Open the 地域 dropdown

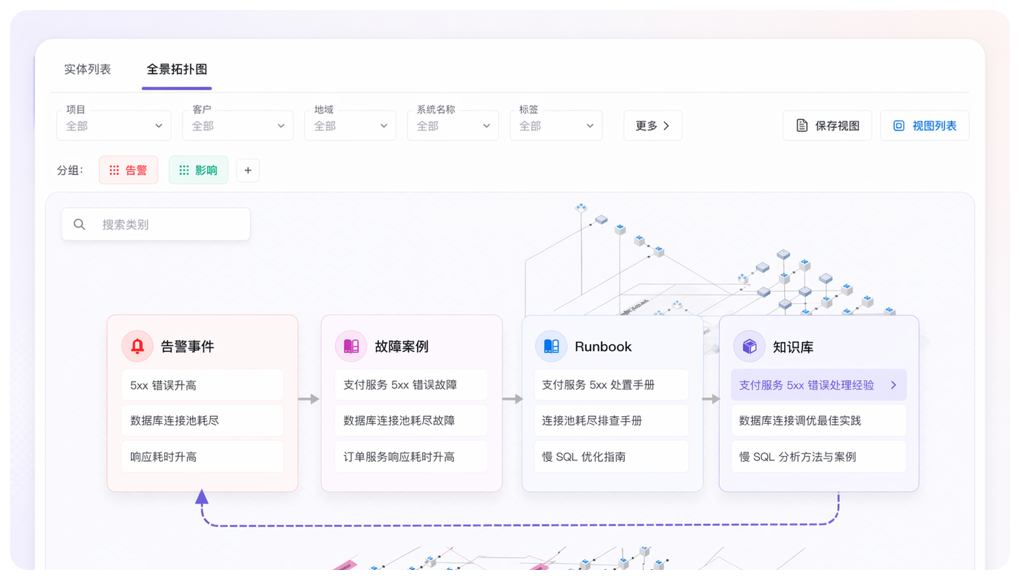[350, 125]
